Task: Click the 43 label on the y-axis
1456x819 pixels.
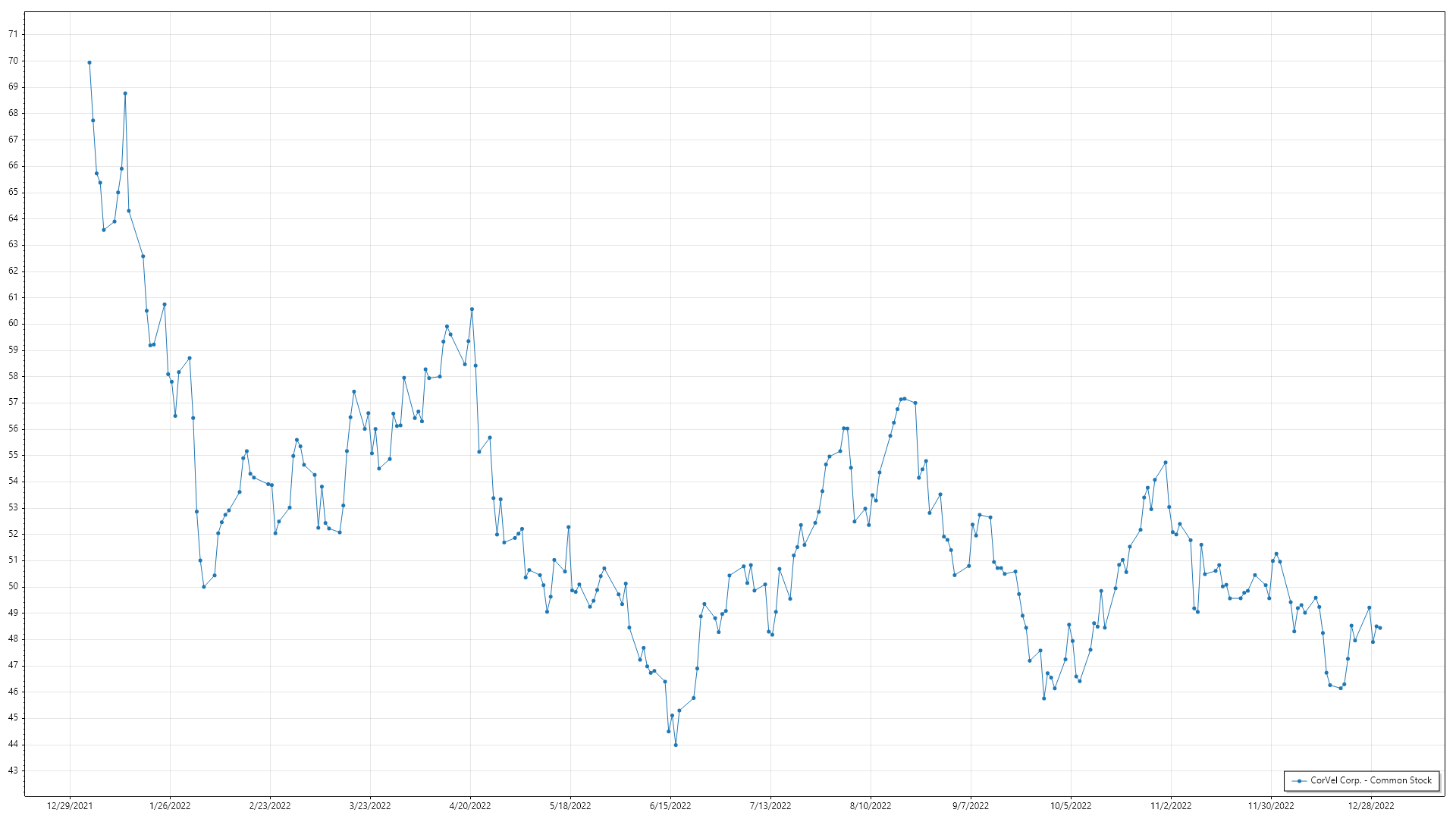Action: click(x=13, y=770)
